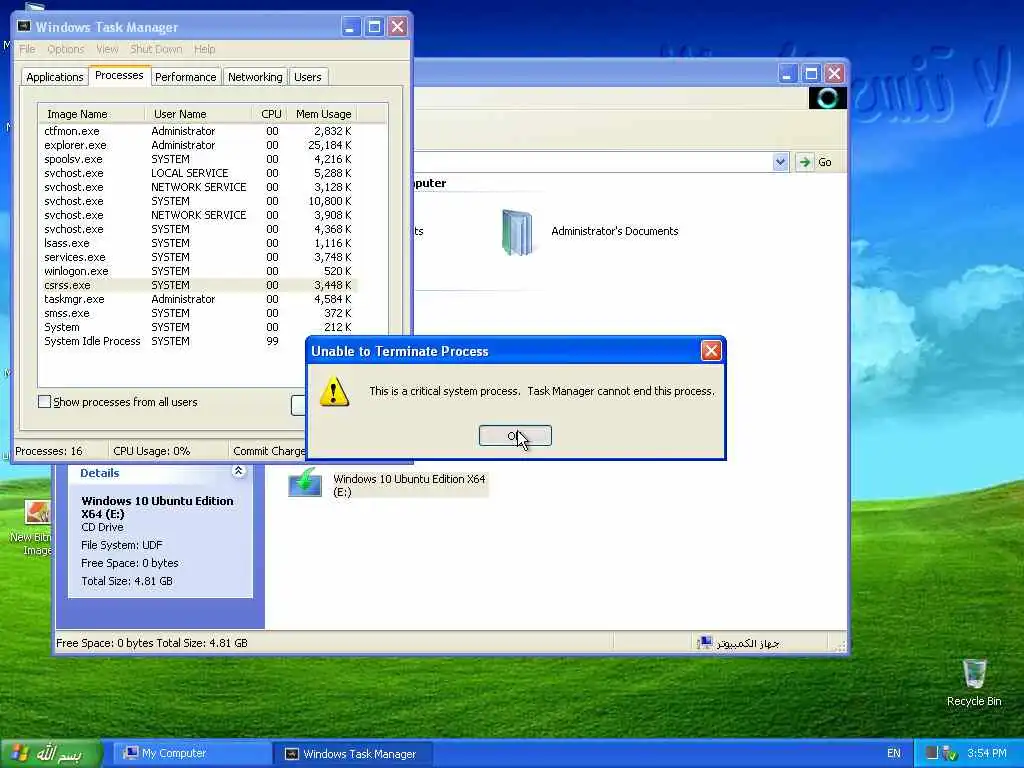Close the My Computer window

pos(834,73)
